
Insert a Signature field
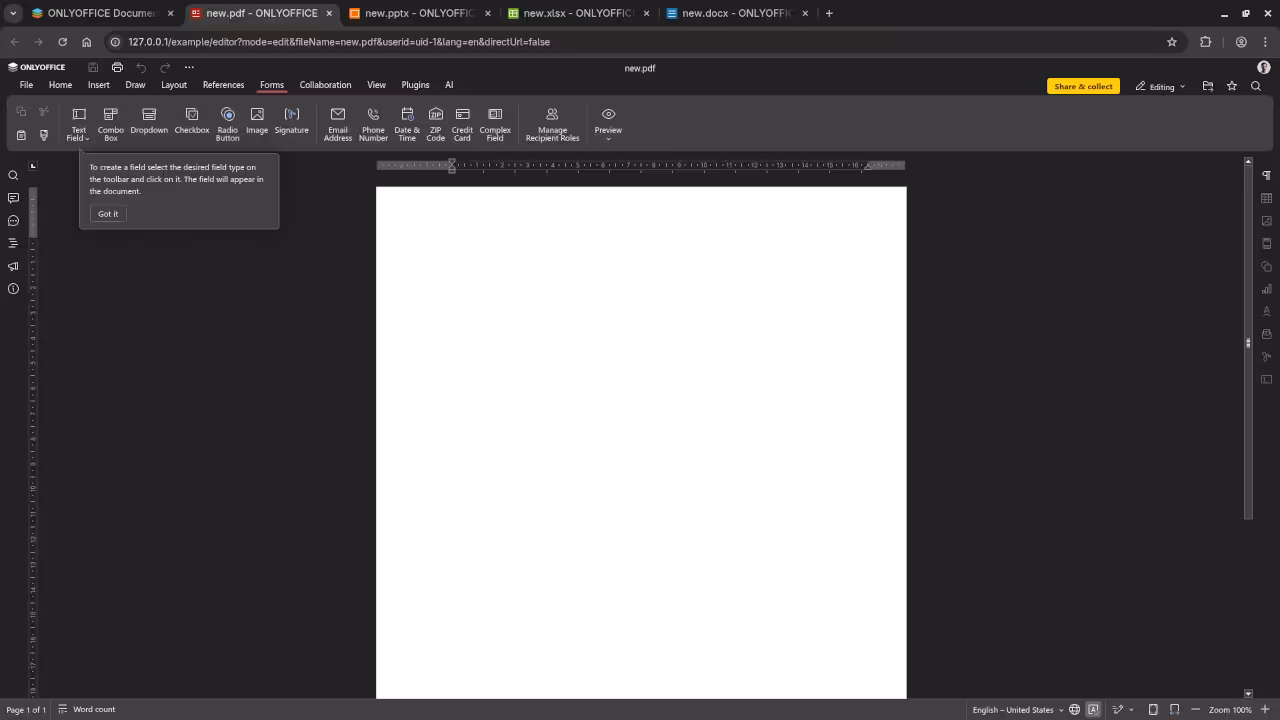coord(291,122)
